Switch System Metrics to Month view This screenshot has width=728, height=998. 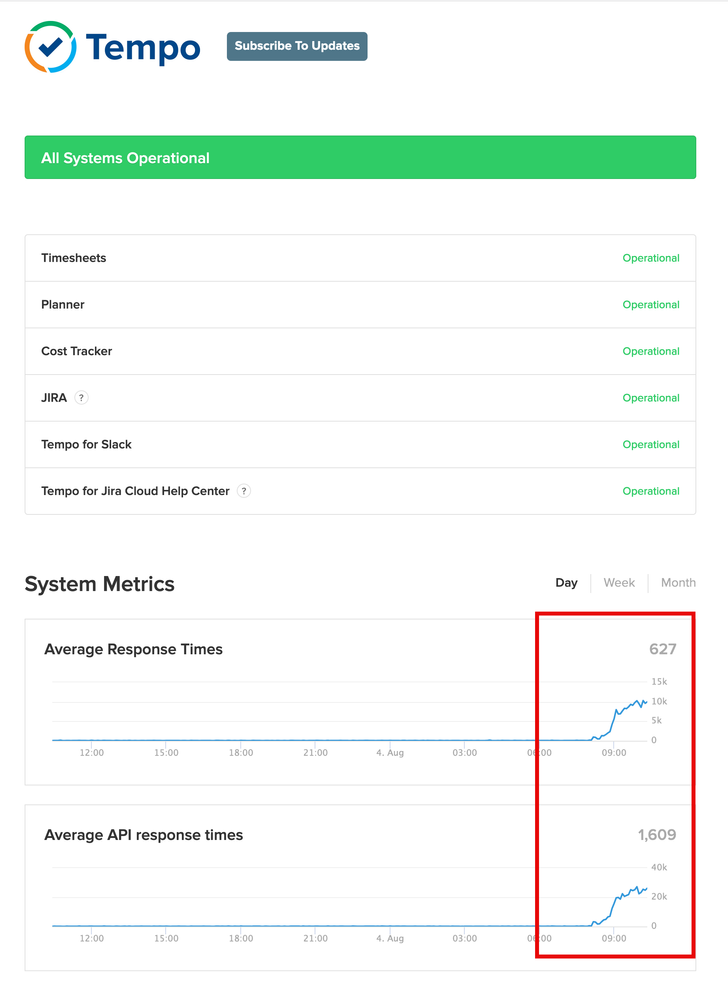tap(678, 582)
